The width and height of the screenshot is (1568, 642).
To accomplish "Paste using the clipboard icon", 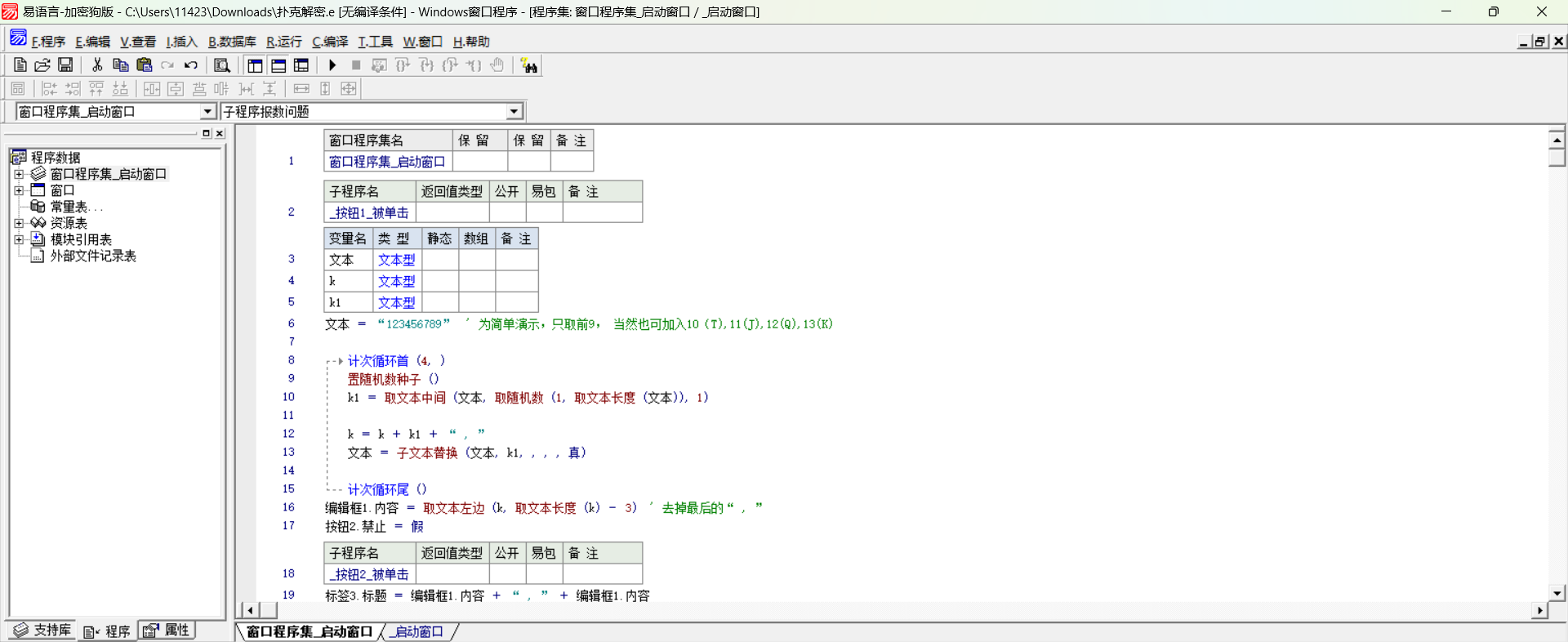I will click(145, 65).
